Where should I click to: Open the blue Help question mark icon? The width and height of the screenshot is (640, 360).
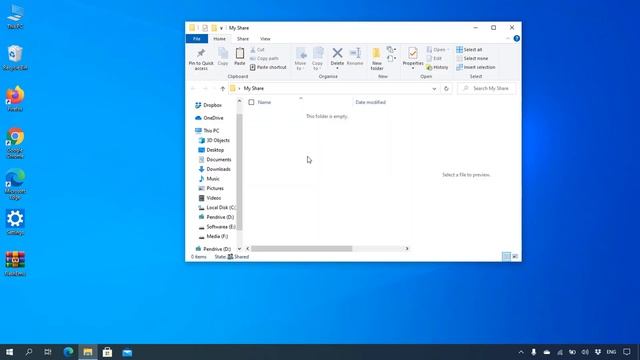[x=516, y=38]
